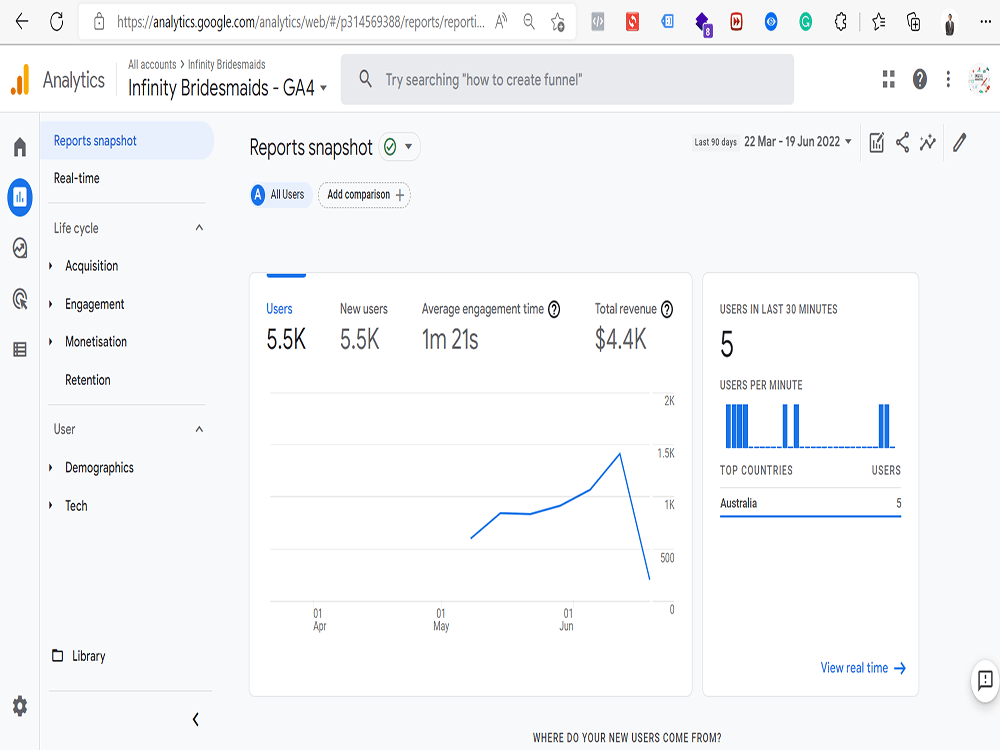Go back with the browser back arrow

pyautogui.click(x=22, y=22)
